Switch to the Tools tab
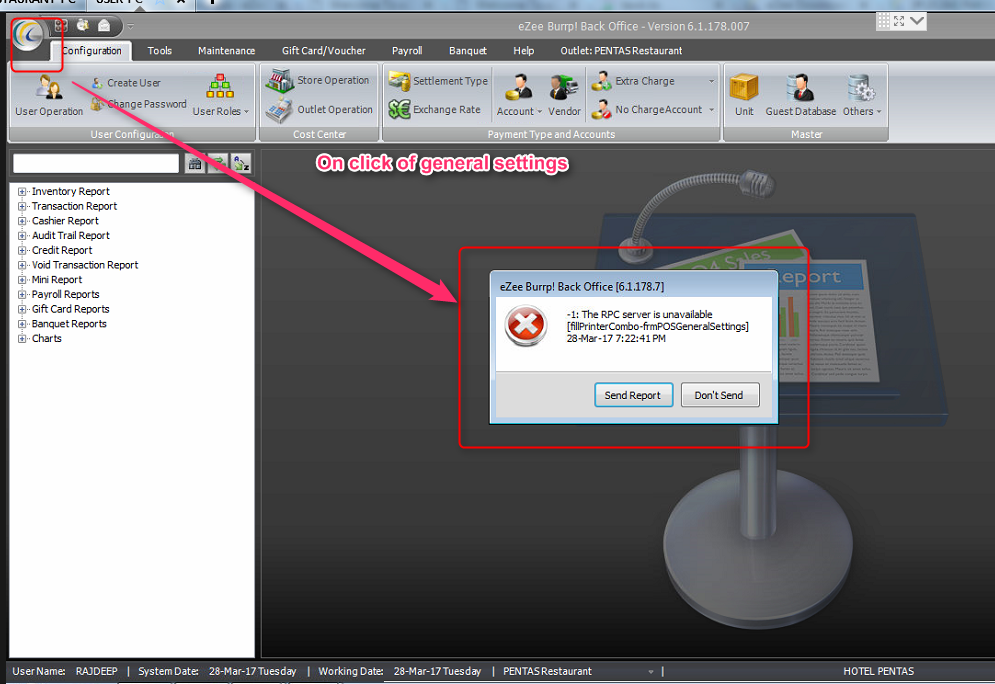 click(160, 51)
